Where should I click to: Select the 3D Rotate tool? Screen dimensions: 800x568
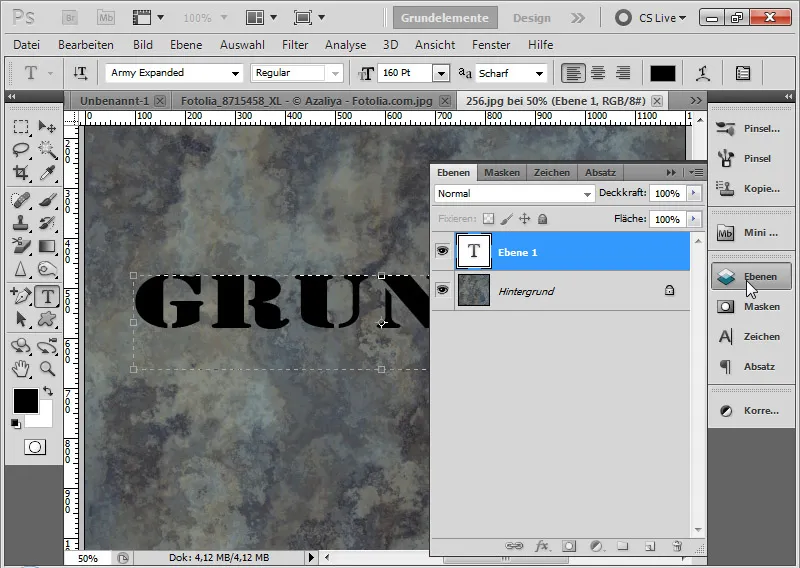tap(21, 346)
